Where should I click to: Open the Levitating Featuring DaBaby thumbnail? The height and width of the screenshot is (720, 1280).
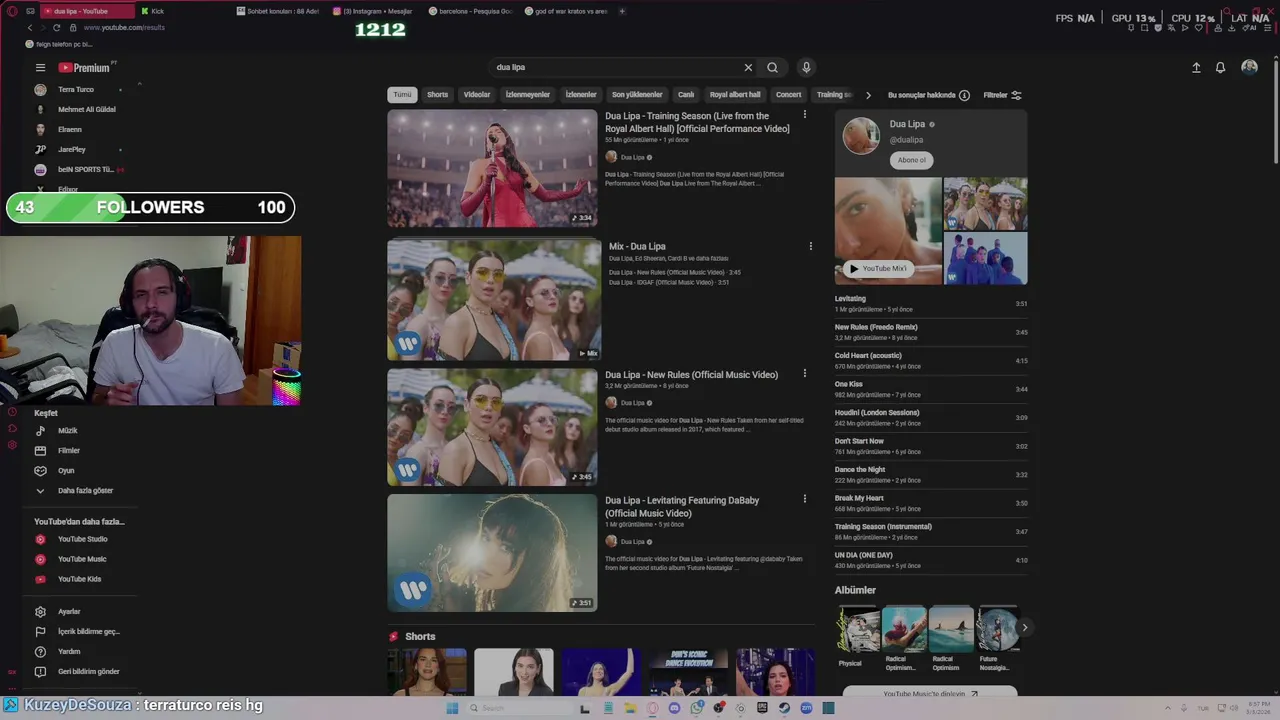point(492,553)
